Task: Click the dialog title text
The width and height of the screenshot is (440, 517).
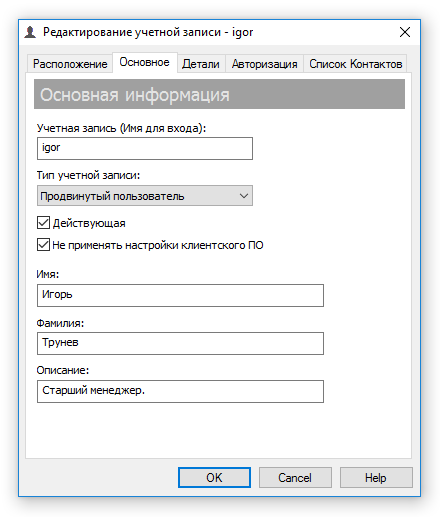Action: tap(148, 32)
